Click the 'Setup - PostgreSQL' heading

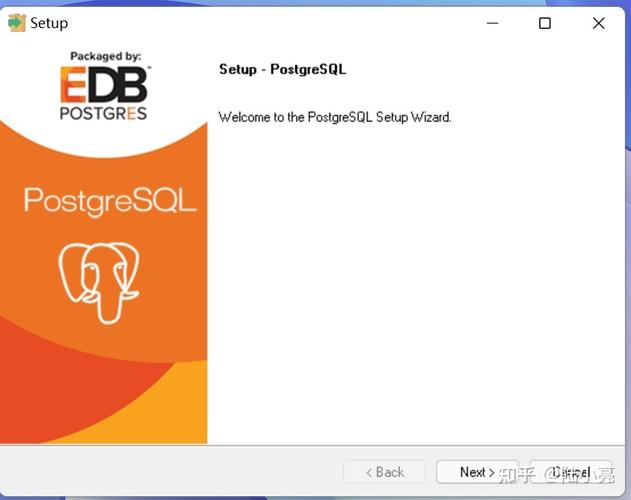(283, 69)
